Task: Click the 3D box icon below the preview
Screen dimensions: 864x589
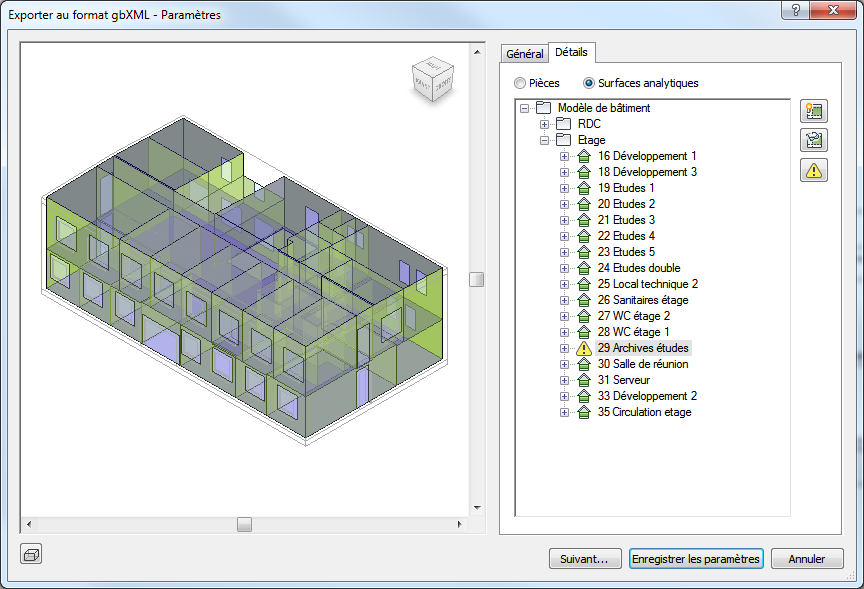Action: 31,554
